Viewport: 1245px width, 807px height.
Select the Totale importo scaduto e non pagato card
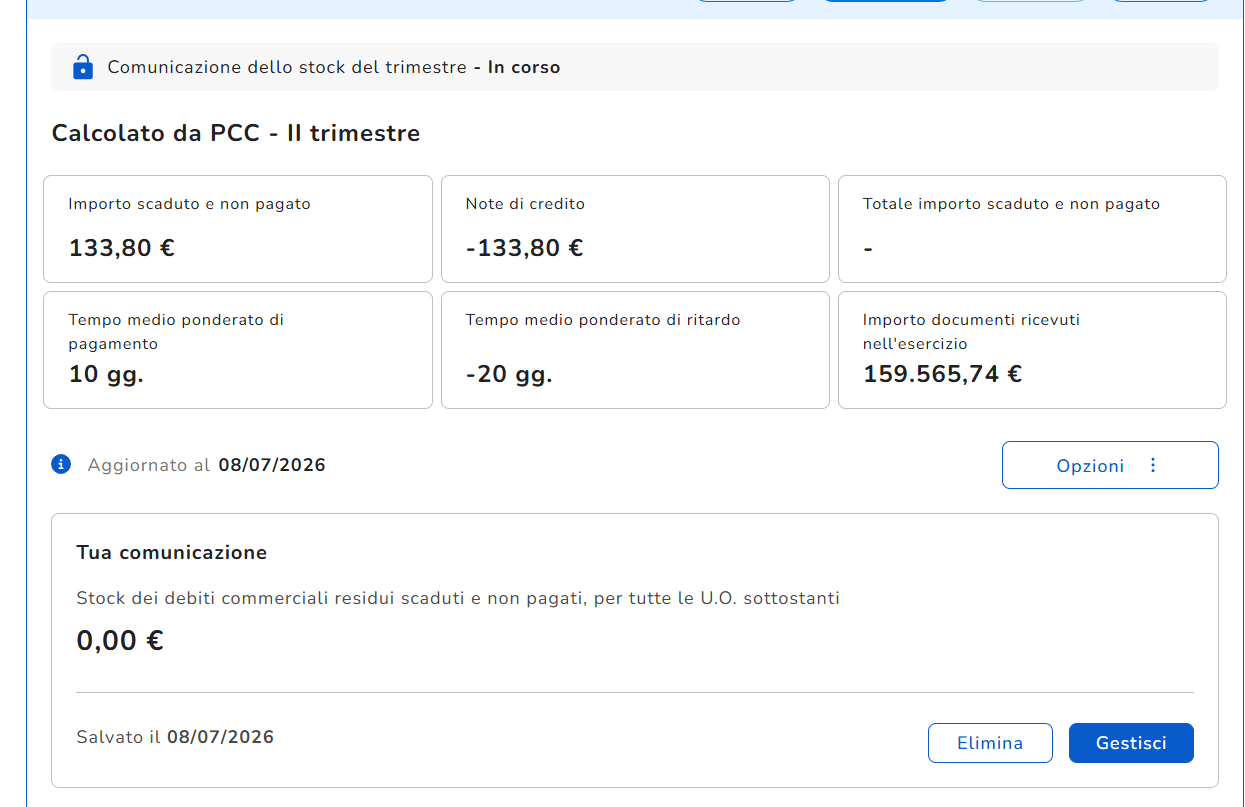(x=1032, y=229)
